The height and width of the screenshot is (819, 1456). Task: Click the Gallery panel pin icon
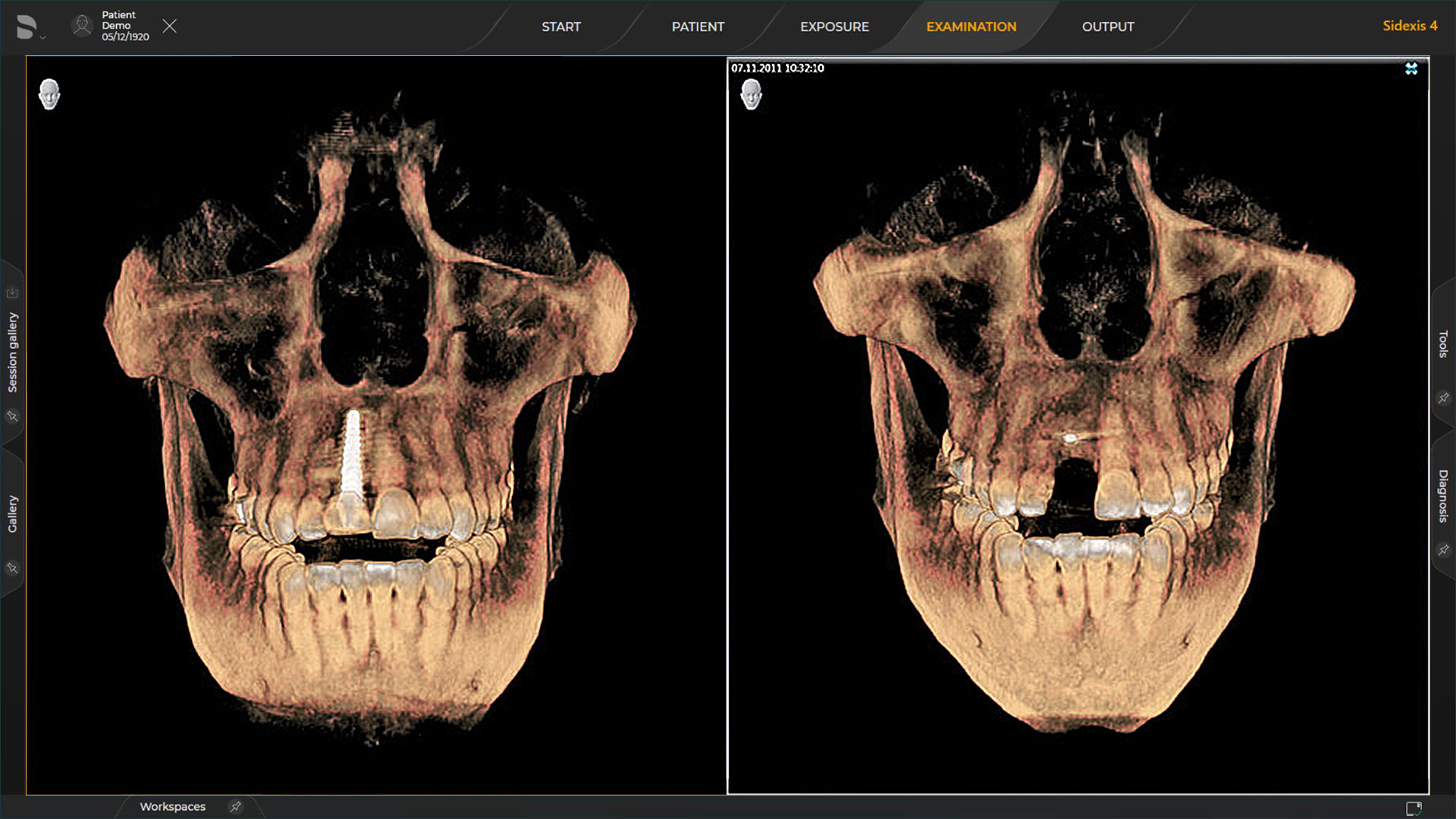[12, 570]
